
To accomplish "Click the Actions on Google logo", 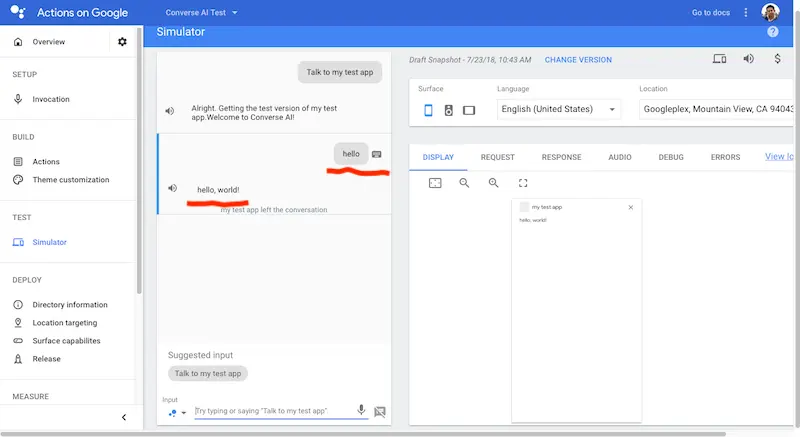I will [18, 12].
